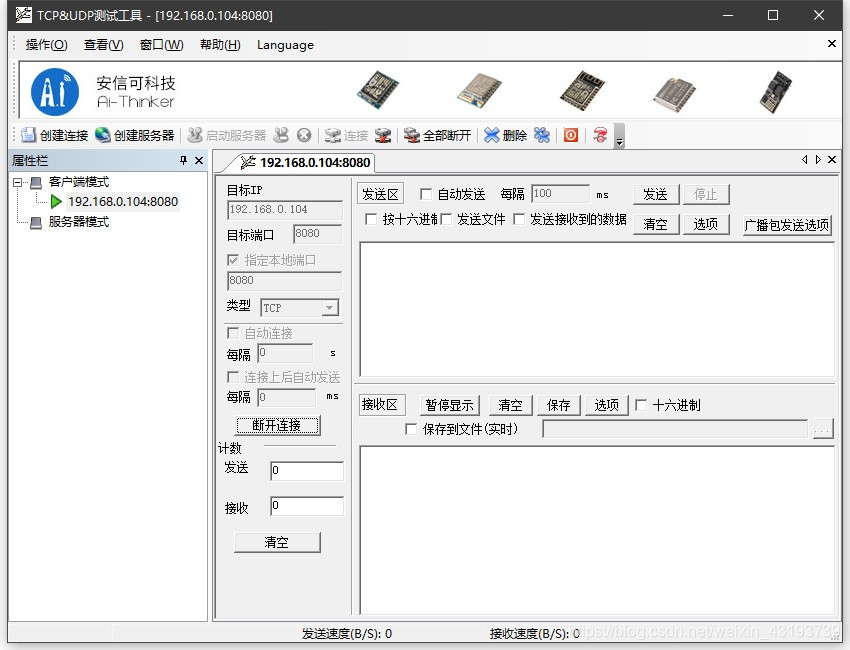
Task: Click the second module image in banner
Action: point(479,90)
